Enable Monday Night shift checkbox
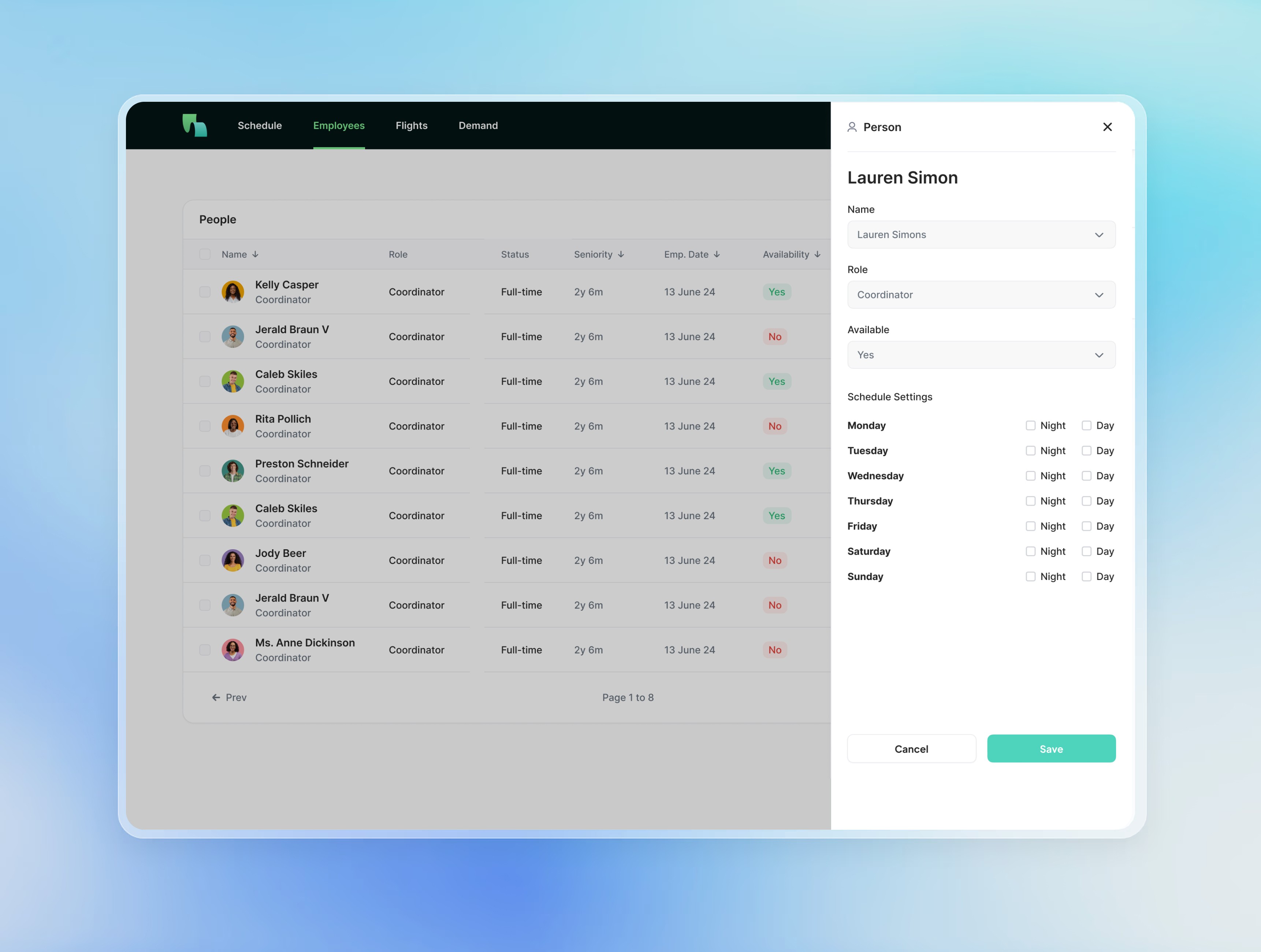This screenshot has width=1261, height=952. 1030,426
